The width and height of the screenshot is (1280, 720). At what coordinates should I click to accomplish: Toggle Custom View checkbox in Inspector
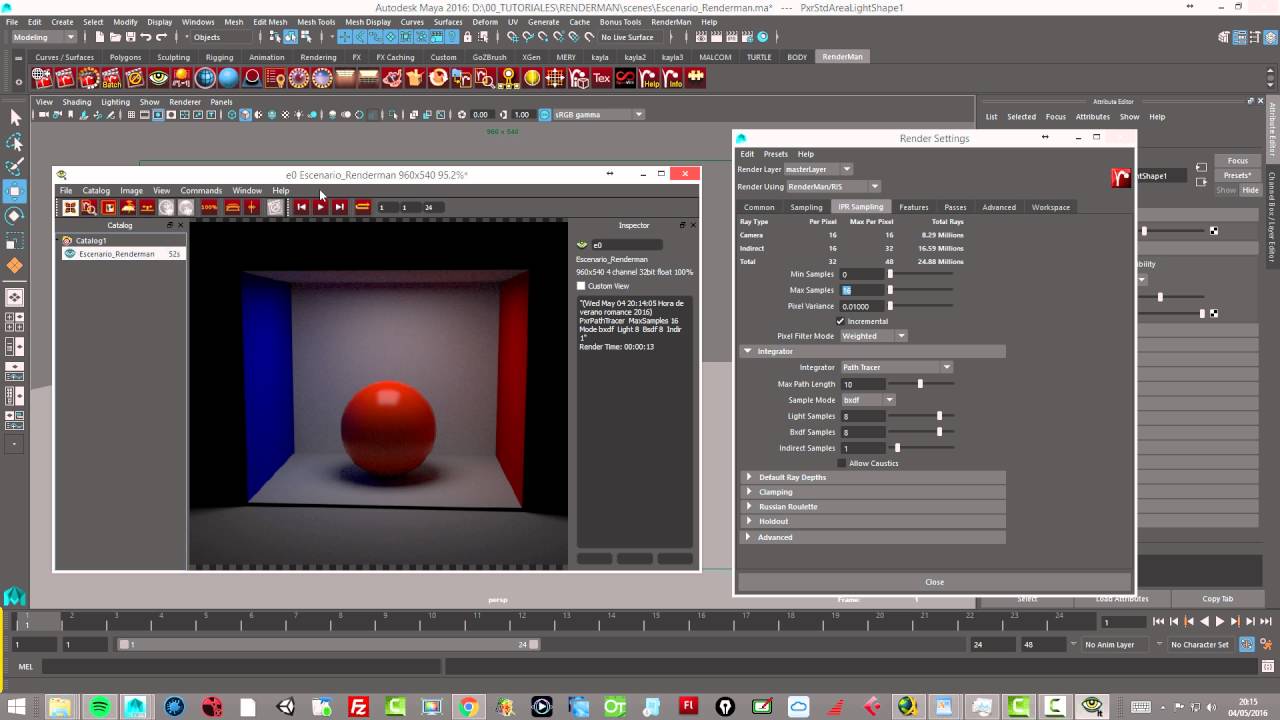pyautogui.click(x=581, y=286)
